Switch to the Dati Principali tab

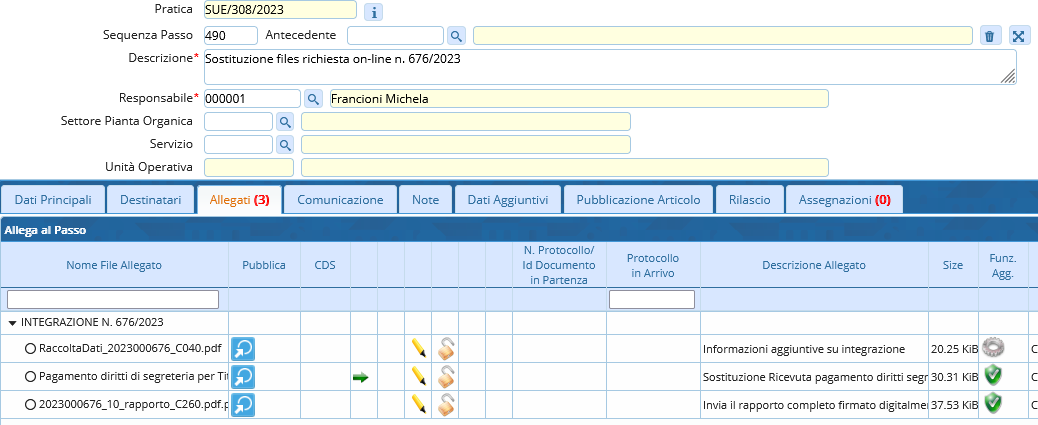[52, 200]
